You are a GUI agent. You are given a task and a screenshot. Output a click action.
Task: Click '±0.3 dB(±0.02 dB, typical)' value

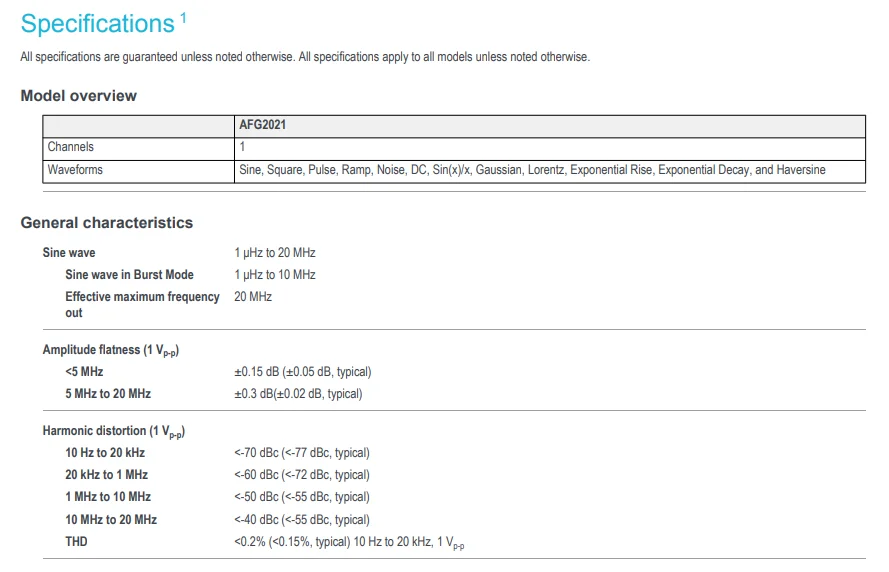pyautogui.click(x=298, y=394)
